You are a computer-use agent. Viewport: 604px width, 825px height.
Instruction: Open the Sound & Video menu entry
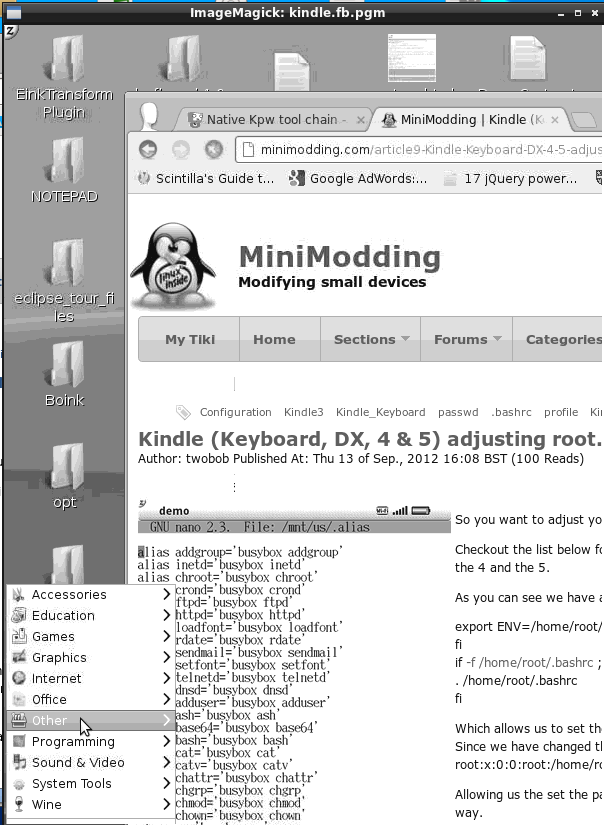point(90,762)
